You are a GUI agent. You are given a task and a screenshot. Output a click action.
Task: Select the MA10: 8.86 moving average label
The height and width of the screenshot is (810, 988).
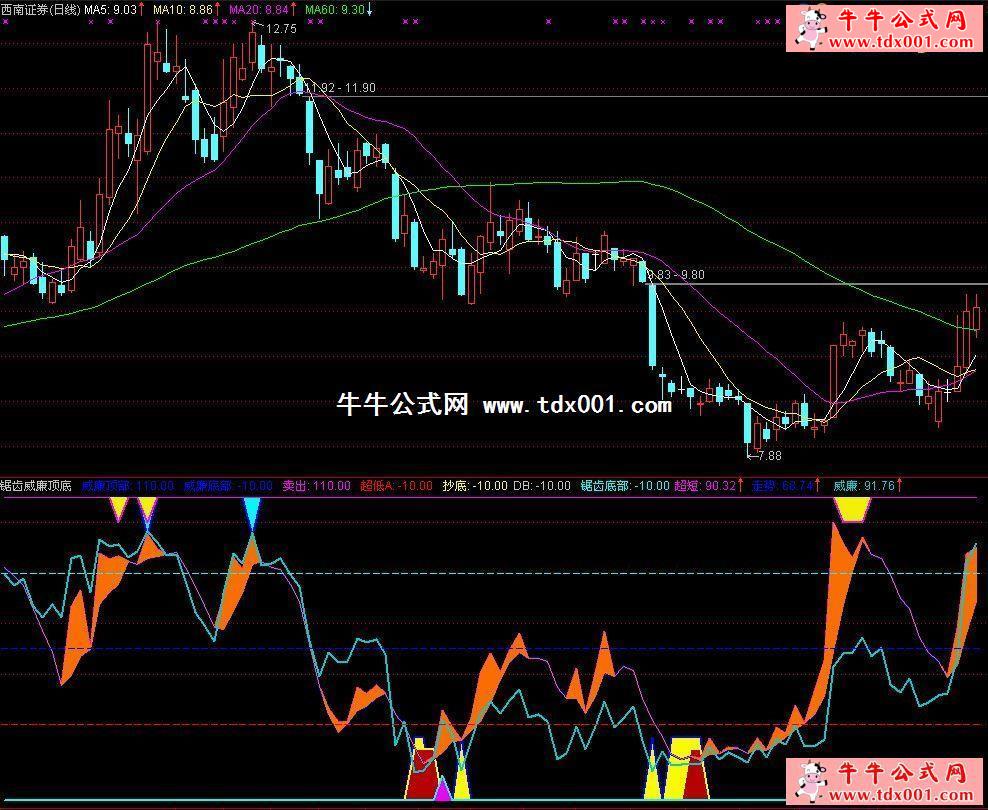click(x=185, y=9)
